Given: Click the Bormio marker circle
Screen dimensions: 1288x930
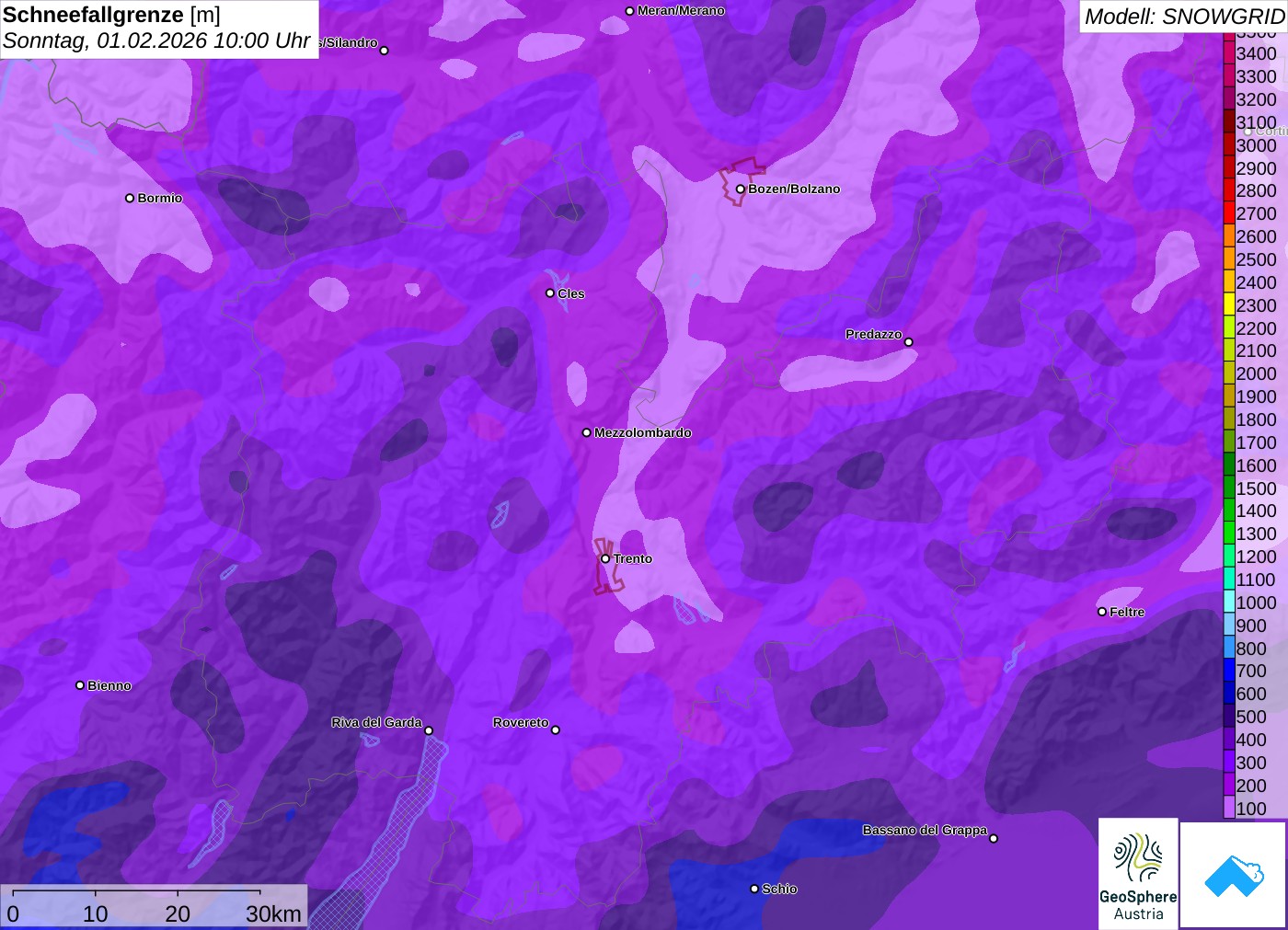Looking at the screenshot, I should 130,198.
